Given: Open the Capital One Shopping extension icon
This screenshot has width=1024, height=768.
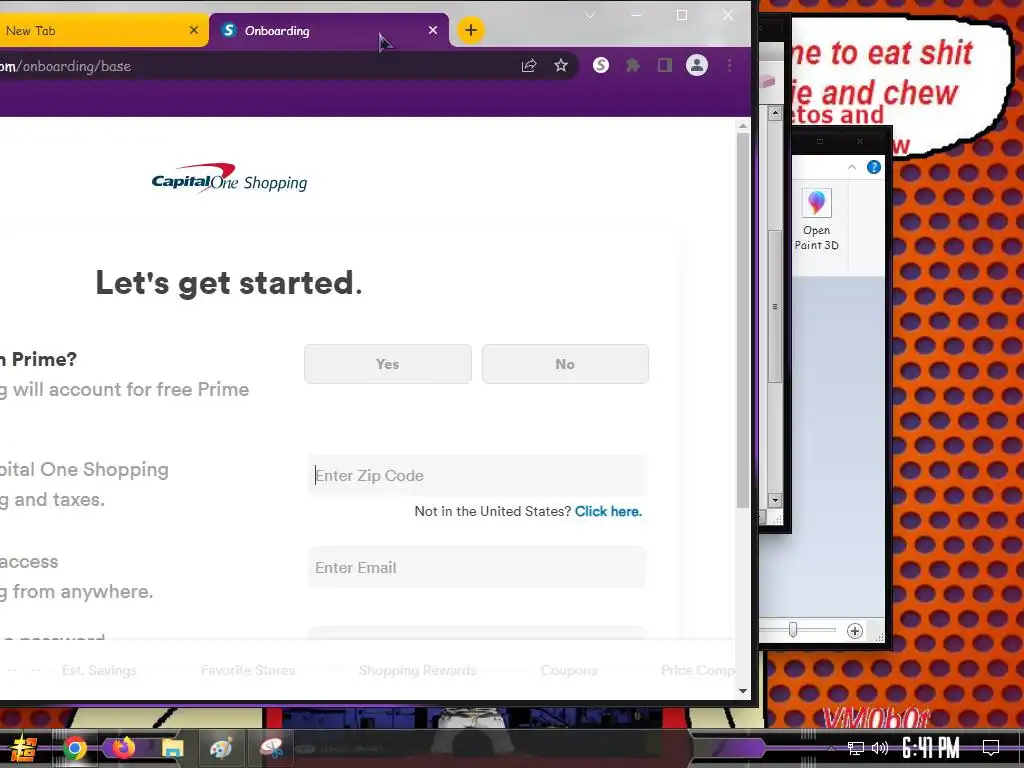Looking at the screenshot, I should coord(601,65).
